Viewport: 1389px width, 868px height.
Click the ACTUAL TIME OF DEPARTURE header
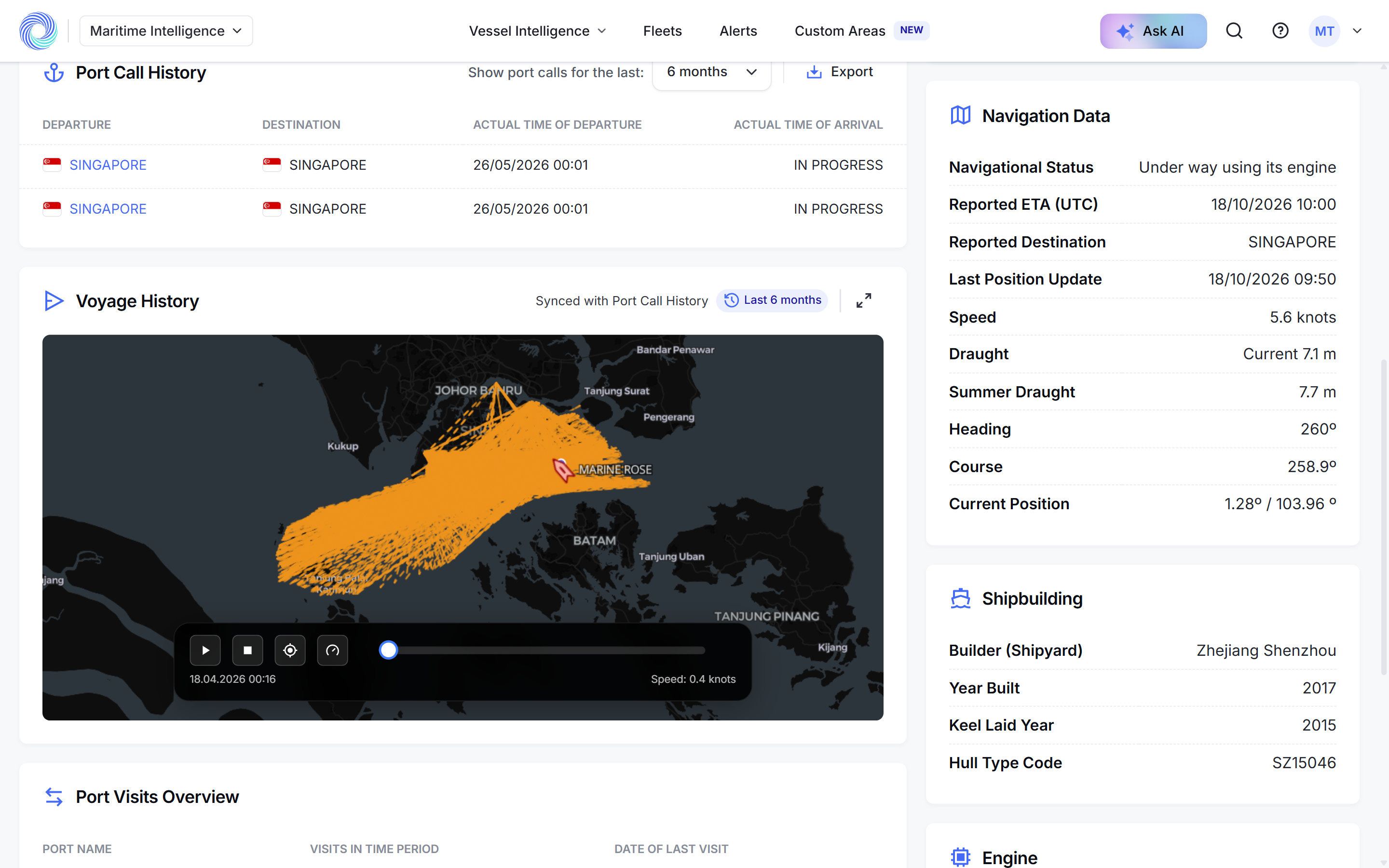tap(558, 124)
